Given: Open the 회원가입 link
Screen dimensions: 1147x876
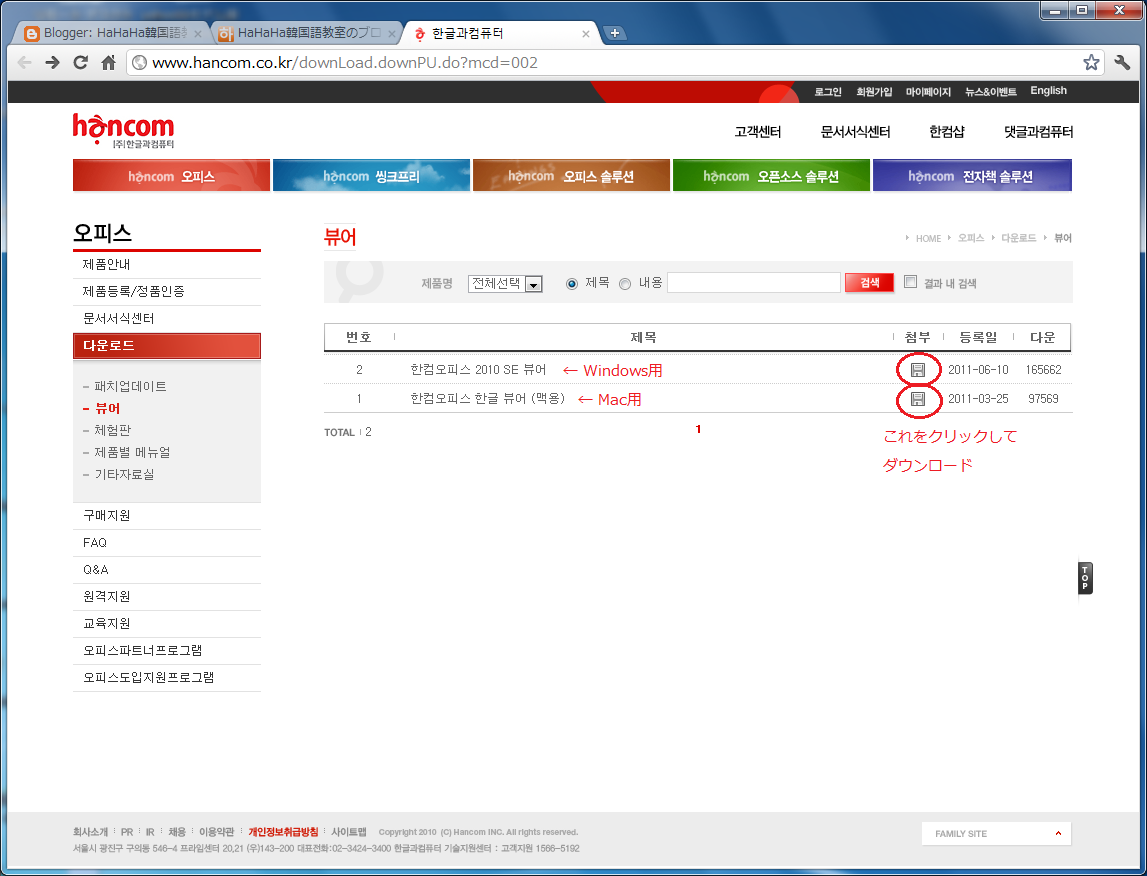Looking at the screenshot, I should point(874,91).
